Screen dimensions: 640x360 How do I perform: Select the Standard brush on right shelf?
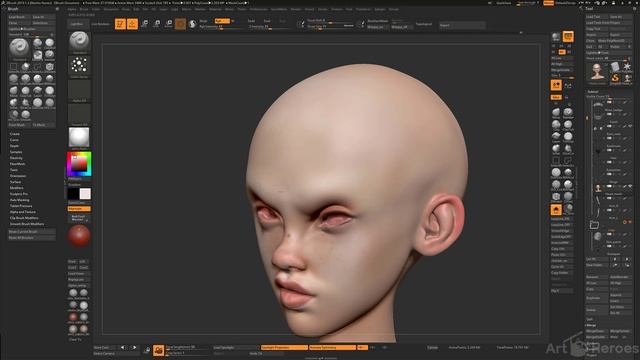coord(568,113)
